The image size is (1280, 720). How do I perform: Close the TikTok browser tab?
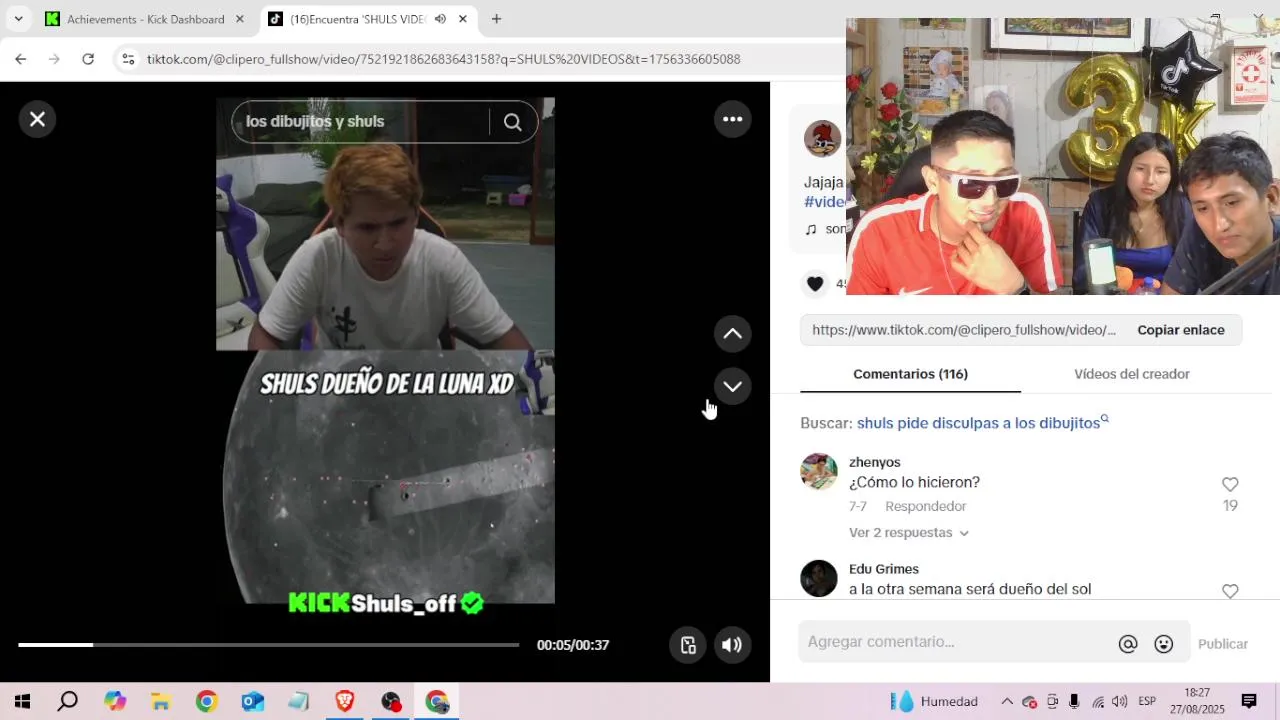pyautogui.click(x=462, y=19)
